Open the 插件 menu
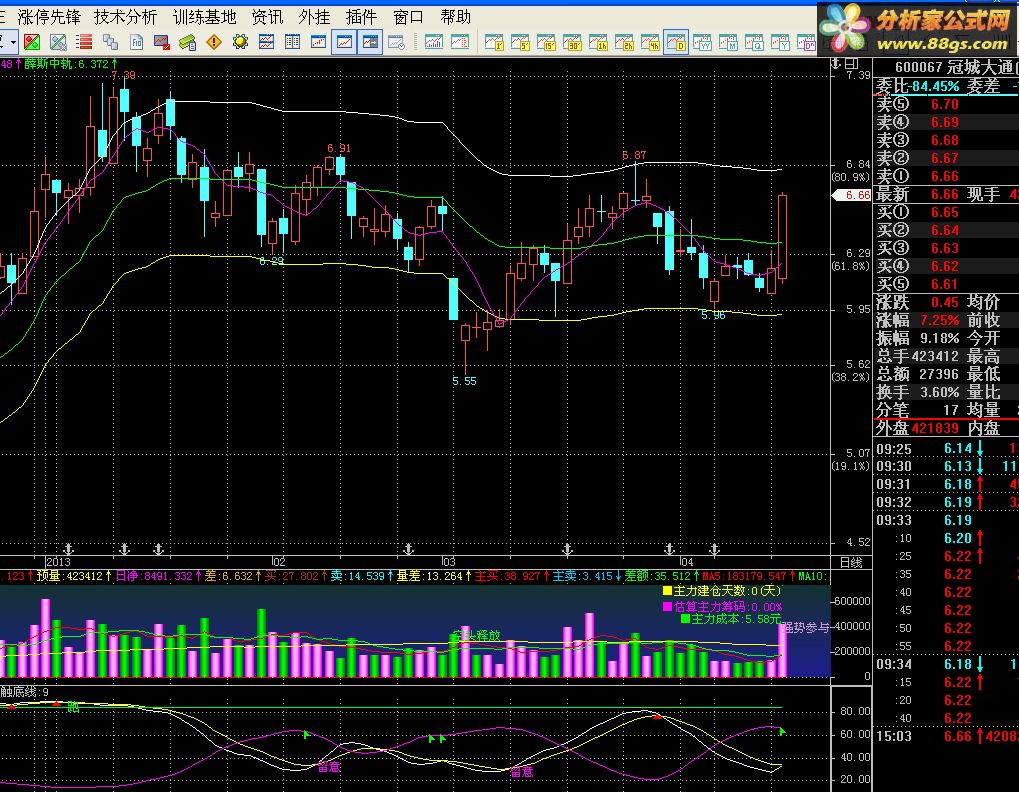The height and width of the screenshot is (792, 1019). (x=361, y=17)
